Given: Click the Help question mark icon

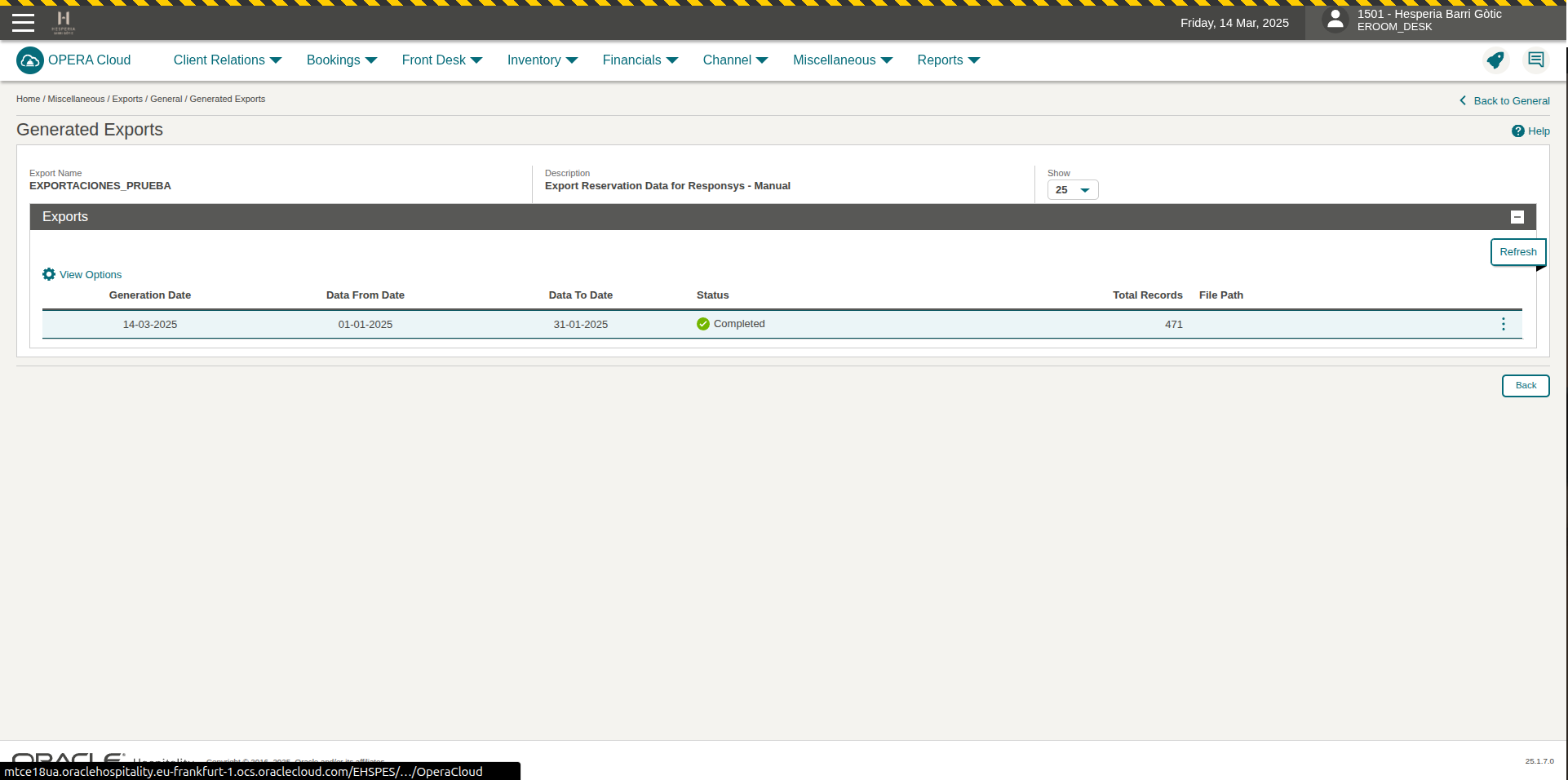Looking at the screenshot, I should [1517, 131].
